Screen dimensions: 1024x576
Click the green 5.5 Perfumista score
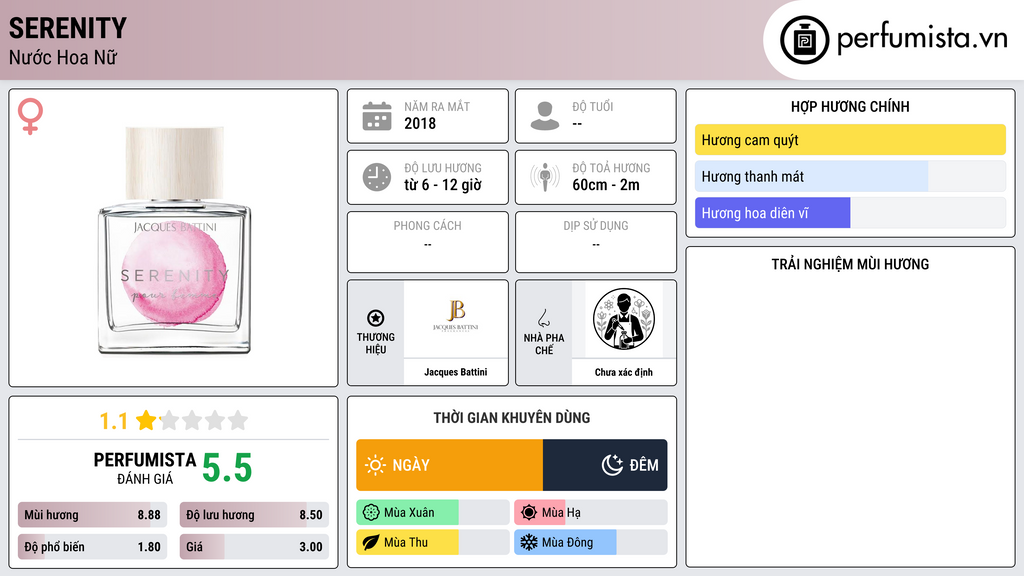pos(227,468)
